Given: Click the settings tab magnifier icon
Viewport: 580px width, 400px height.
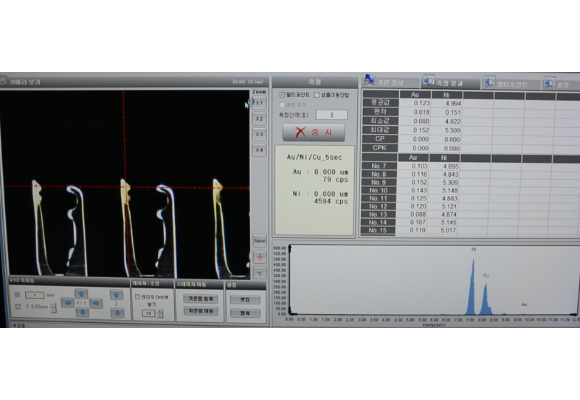Looking at the screenshot, I should pos(550,82).
